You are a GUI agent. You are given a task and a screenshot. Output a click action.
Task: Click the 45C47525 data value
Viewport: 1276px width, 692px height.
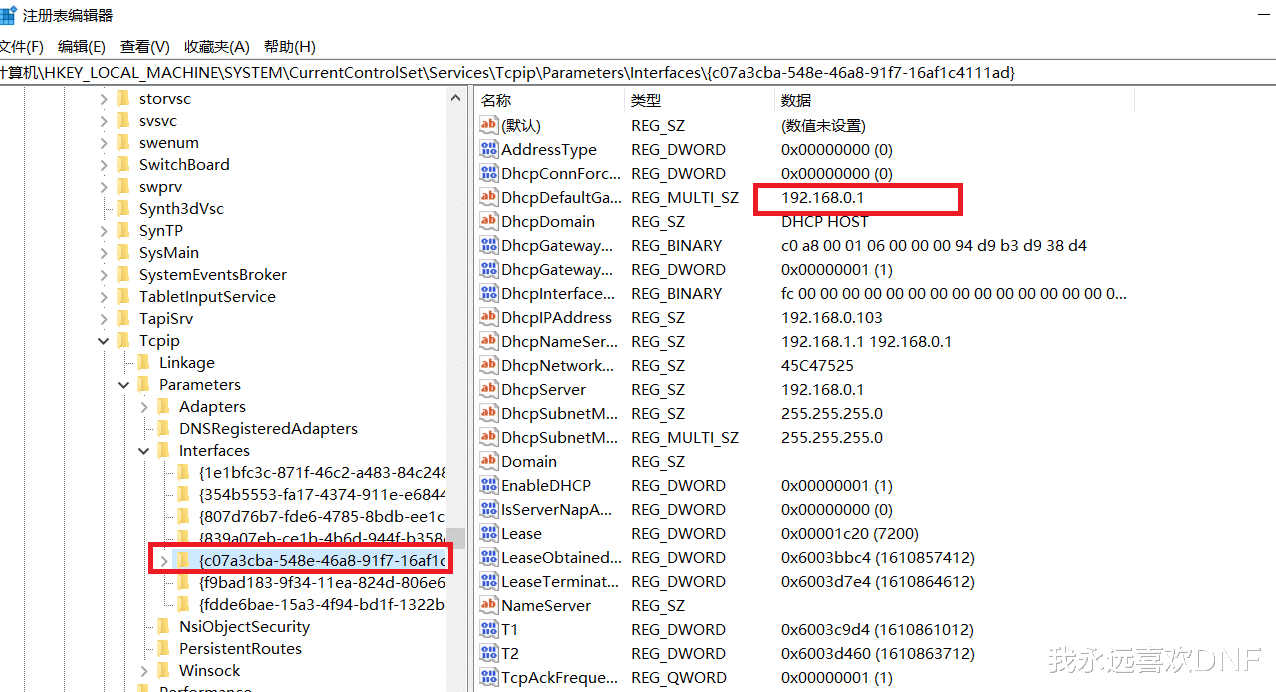(817, 365)
